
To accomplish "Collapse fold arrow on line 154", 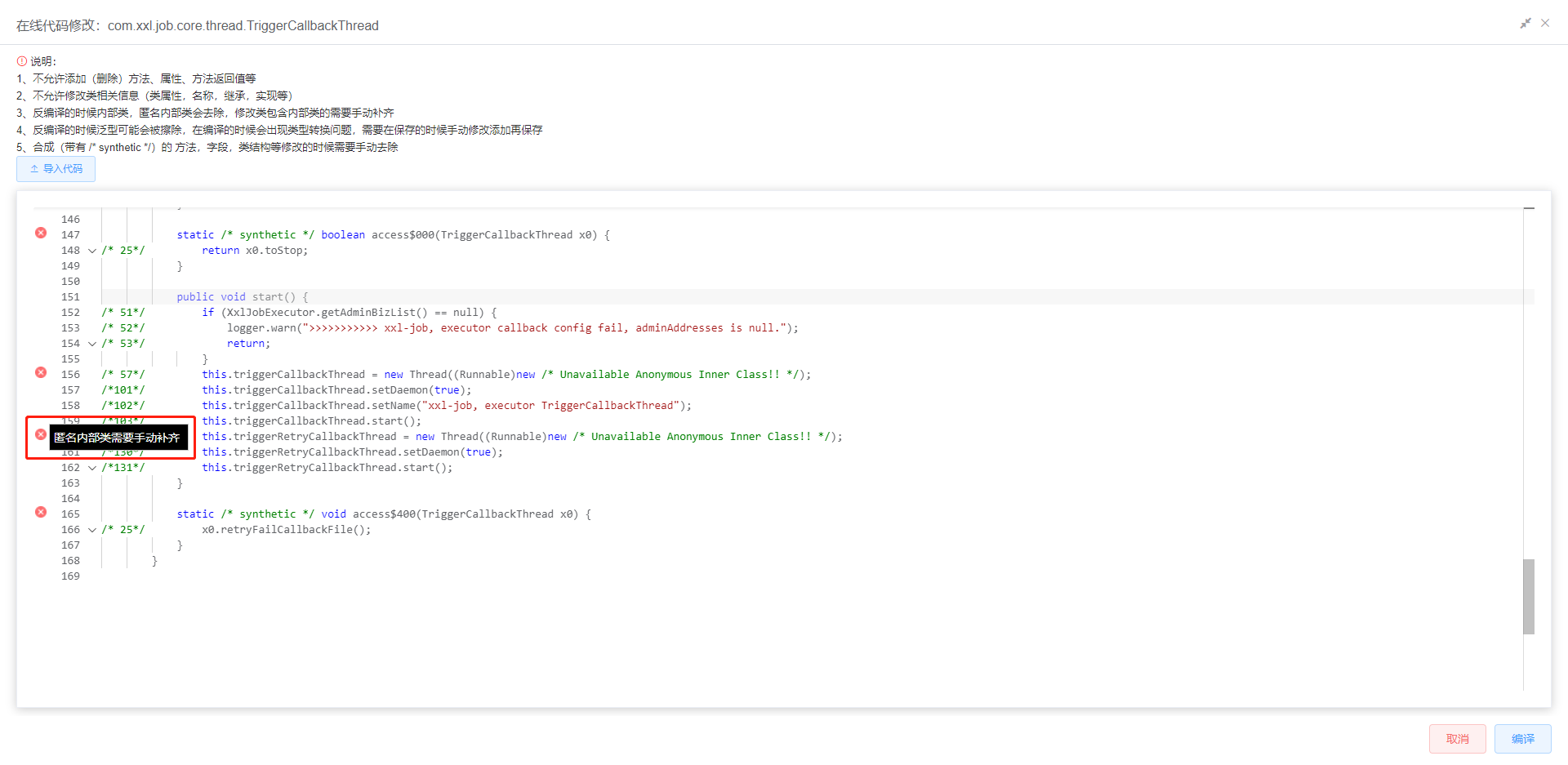I will 92,344.
